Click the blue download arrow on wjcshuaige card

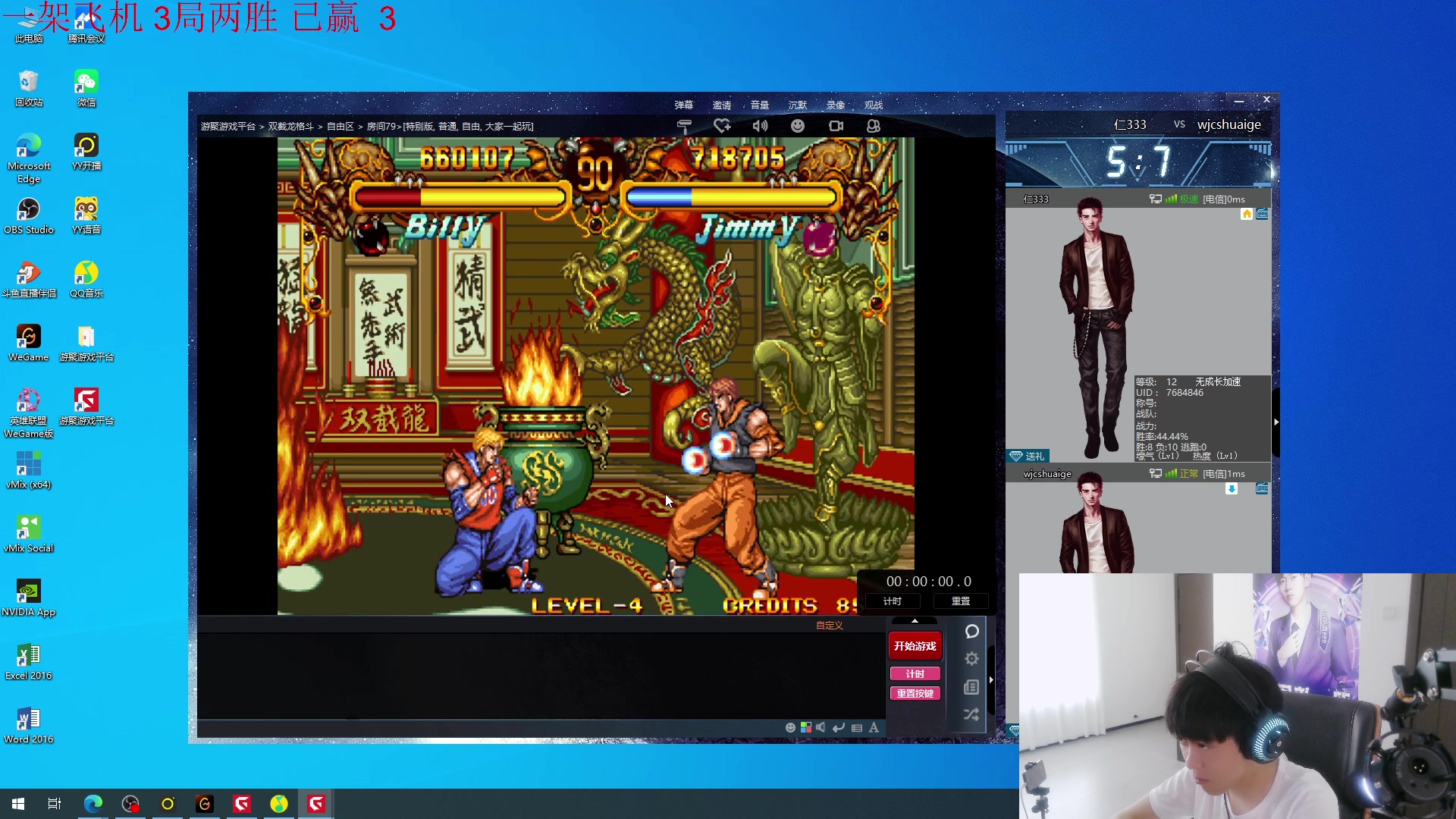click(x=1232, y=489)
